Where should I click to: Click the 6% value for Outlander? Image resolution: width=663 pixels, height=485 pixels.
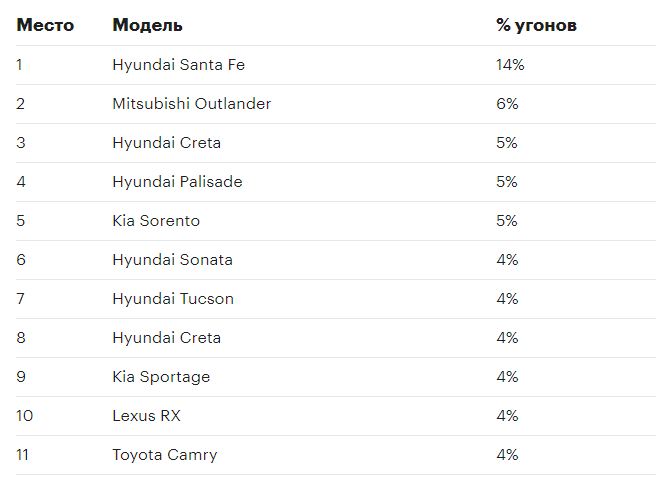(507, 104)
